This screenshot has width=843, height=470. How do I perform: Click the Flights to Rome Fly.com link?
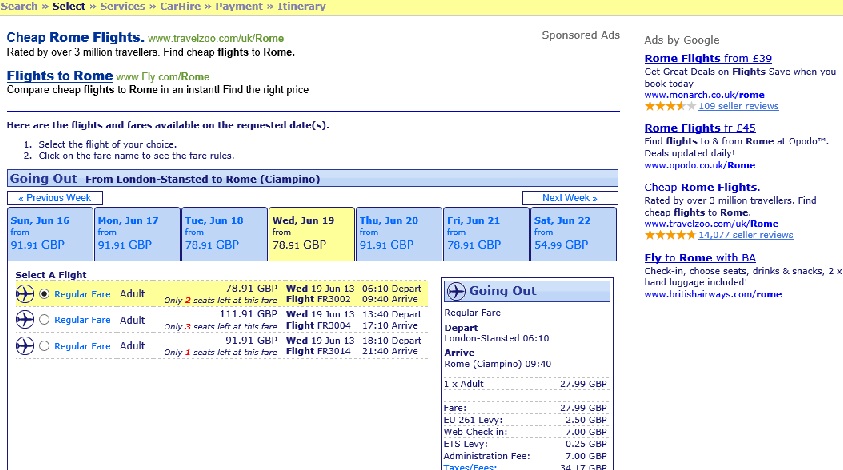tap(59, 76)
